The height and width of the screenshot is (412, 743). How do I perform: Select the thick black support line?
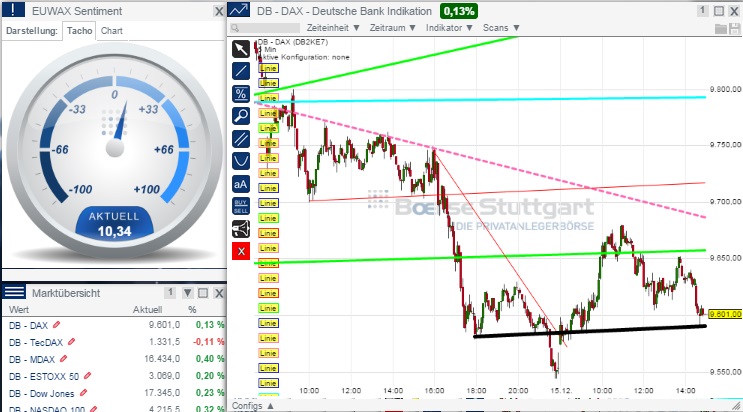click(590, 331)
